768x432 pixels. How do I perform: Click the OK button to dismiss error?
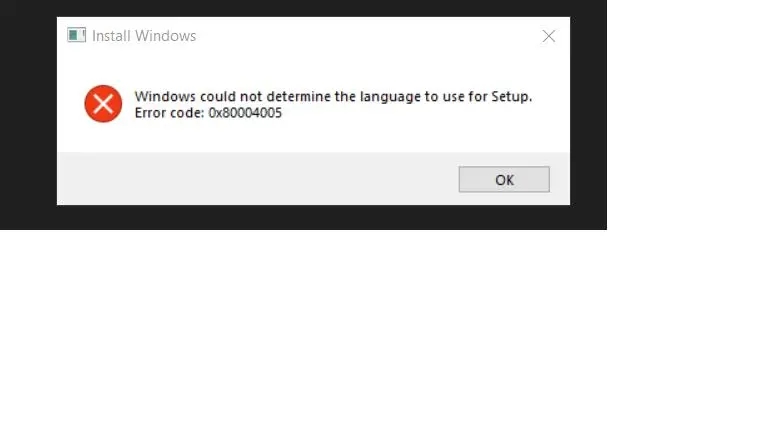[504, 179]
